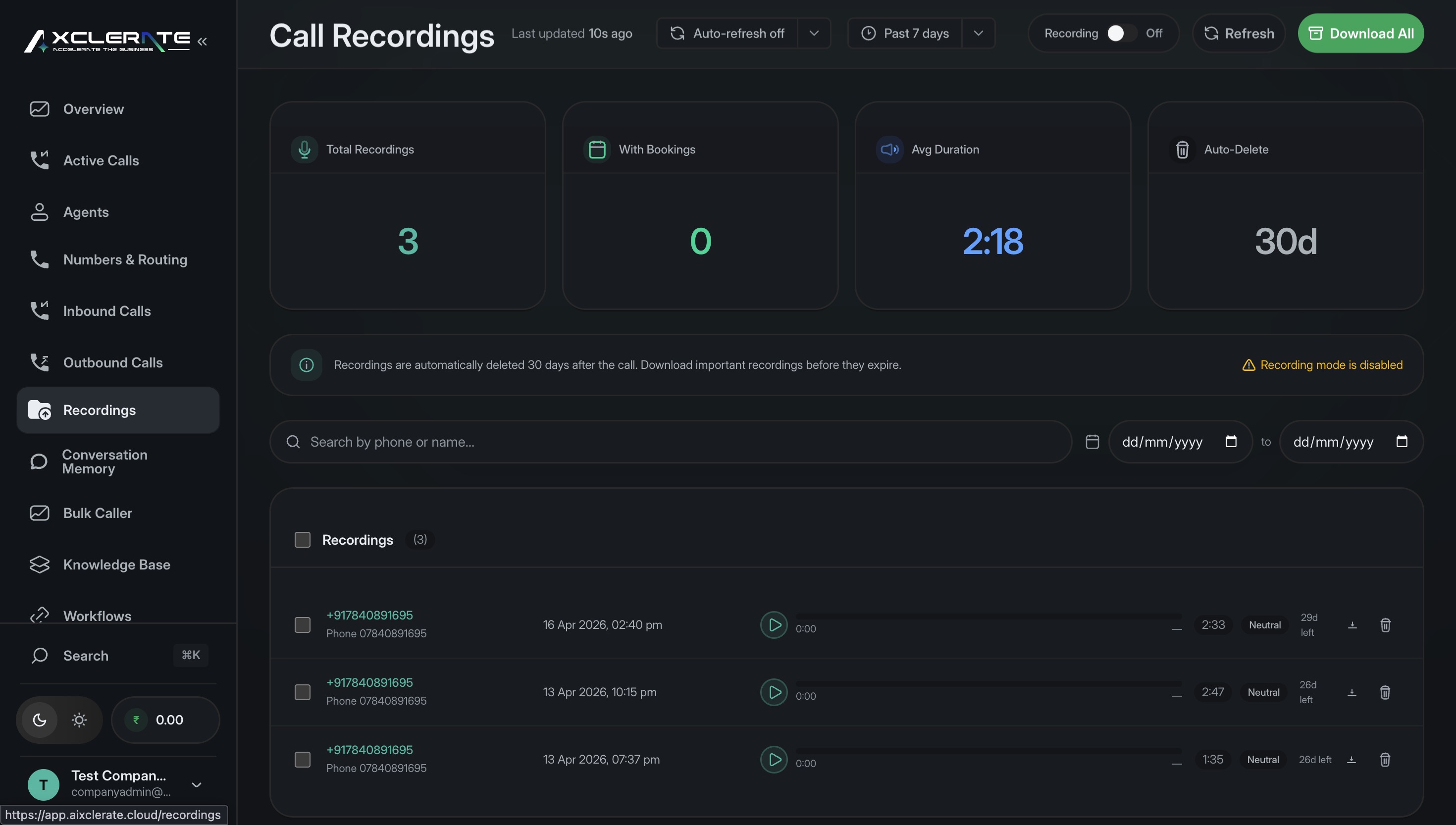
Task: Play the 13 Apr 2026 10:15 pm recording
Action: (774, 692)
